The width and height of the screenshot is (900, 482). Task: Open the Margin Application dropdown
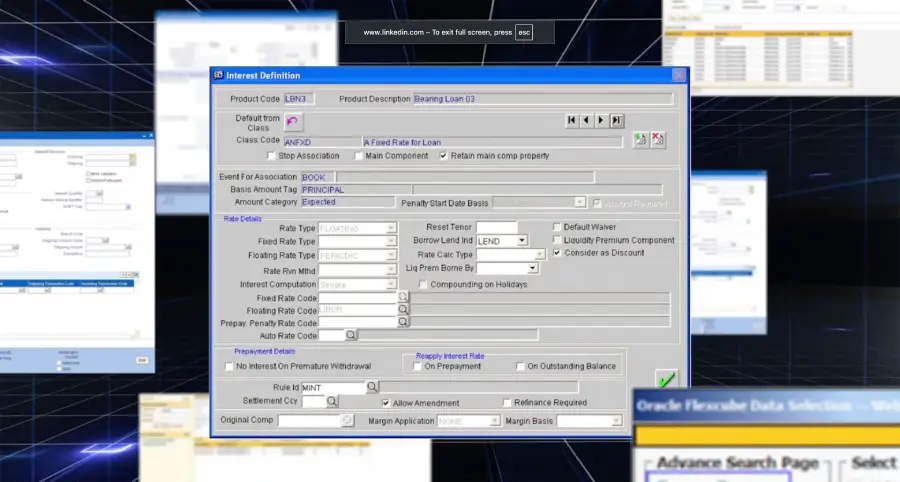click(x=494, y=421)
